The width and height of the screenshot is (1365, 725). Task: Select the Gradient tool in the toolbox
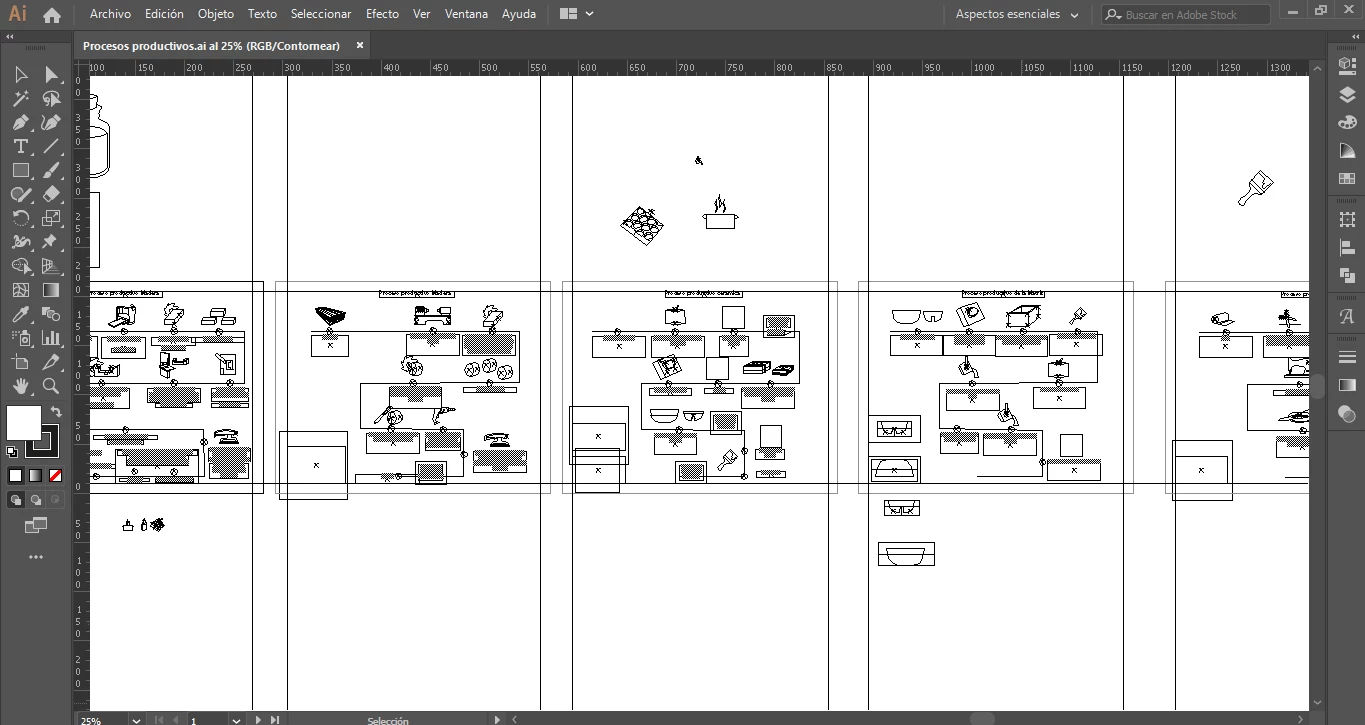click(51, 290)
